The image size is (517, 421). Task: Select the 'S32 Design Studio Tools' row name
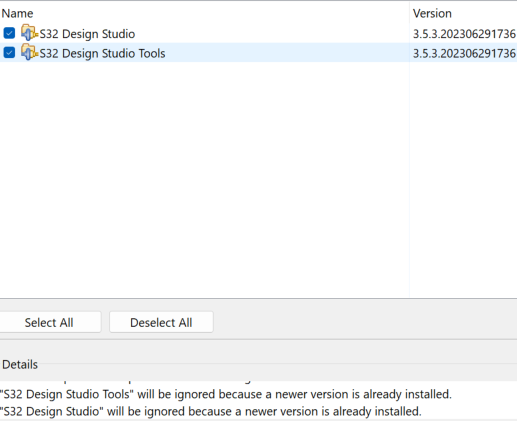click(x=102, y=54)
